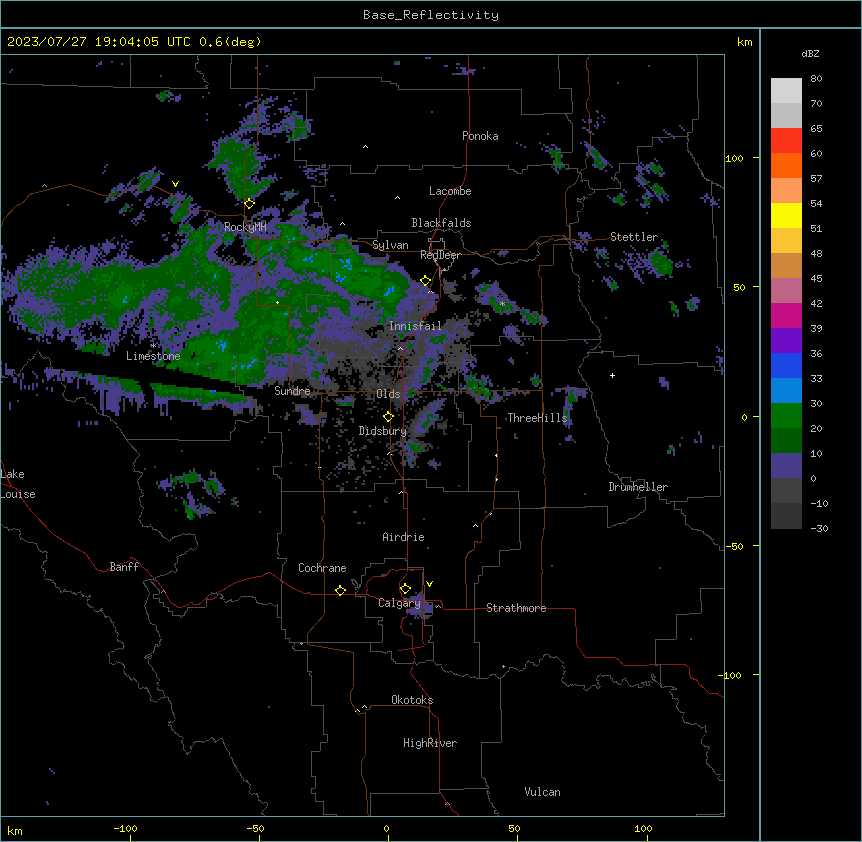Click the yellow diamond marker beside RockyMH
Viewport: 862px width, 842px height.
(249, 203)
